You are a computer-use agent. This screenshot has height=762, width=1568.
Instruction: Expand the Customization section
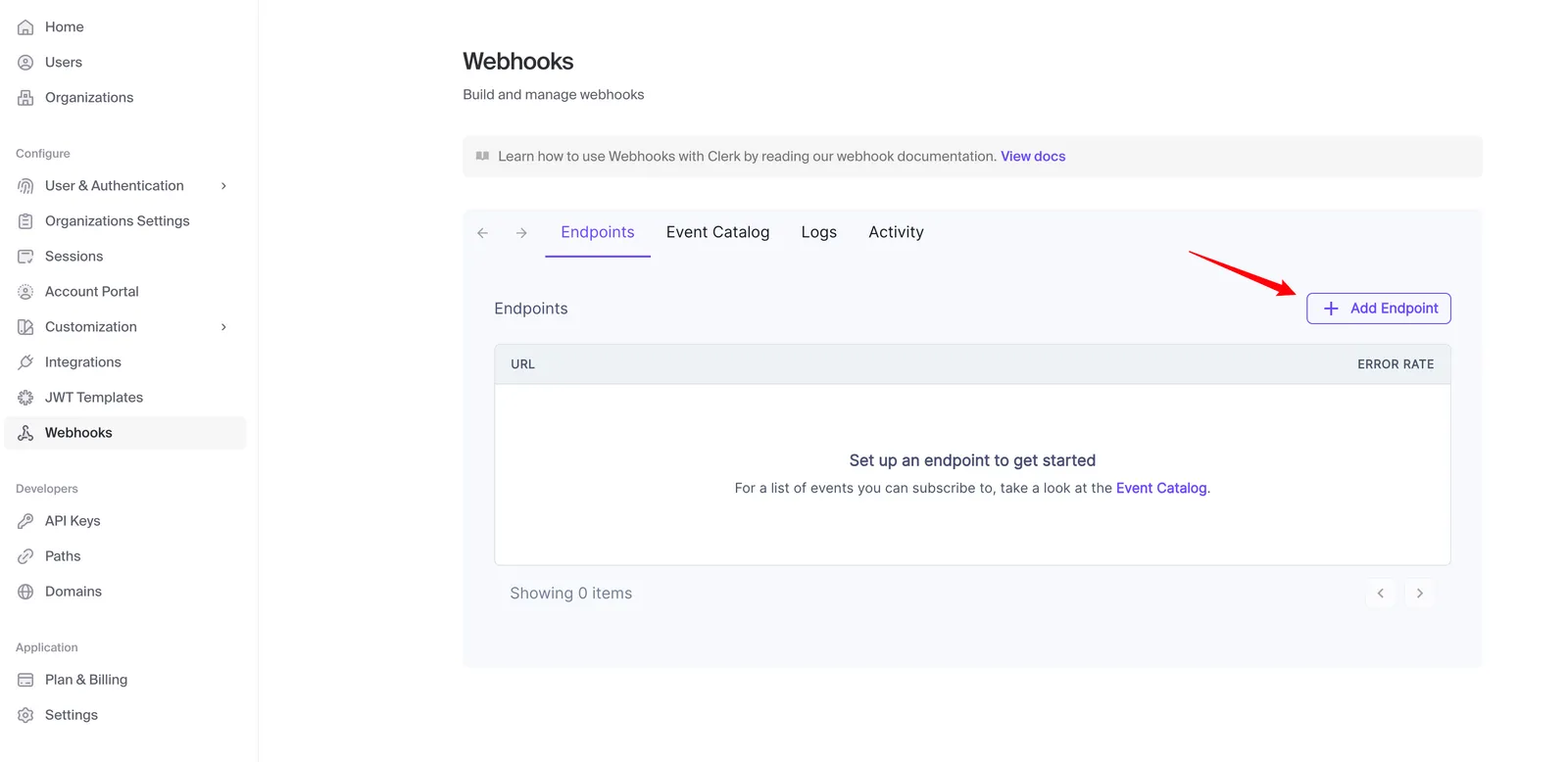(223, 326)
